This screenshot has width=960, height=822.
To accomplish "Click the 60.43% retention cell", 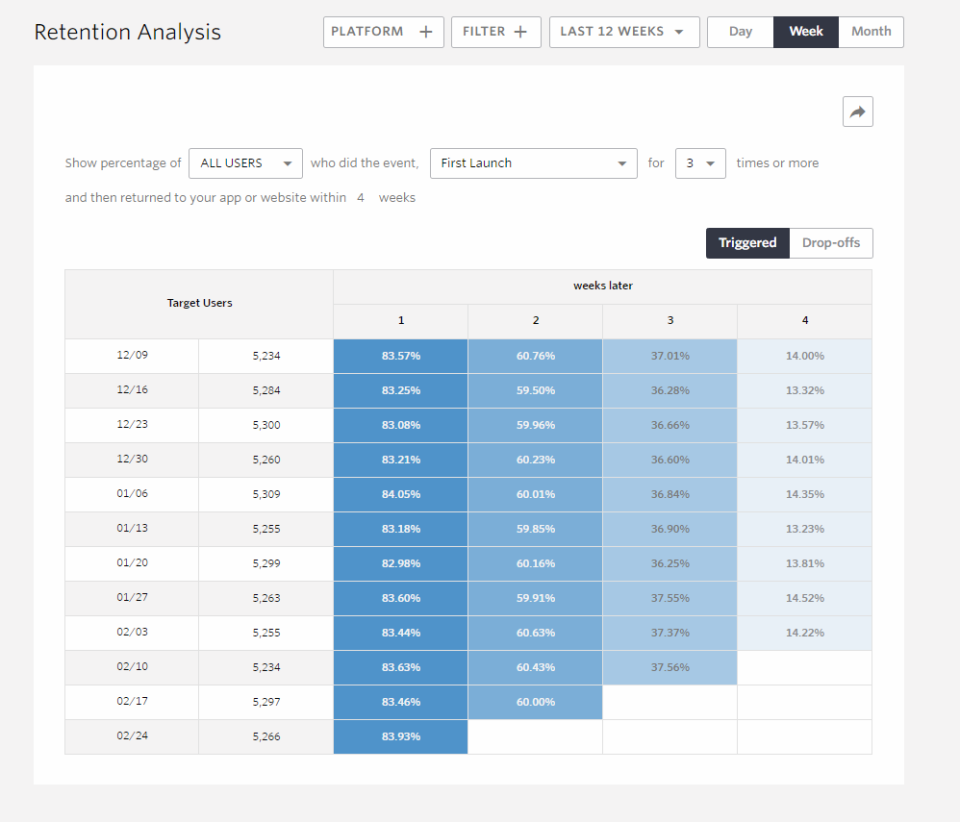I will click(x=535, y=667).
